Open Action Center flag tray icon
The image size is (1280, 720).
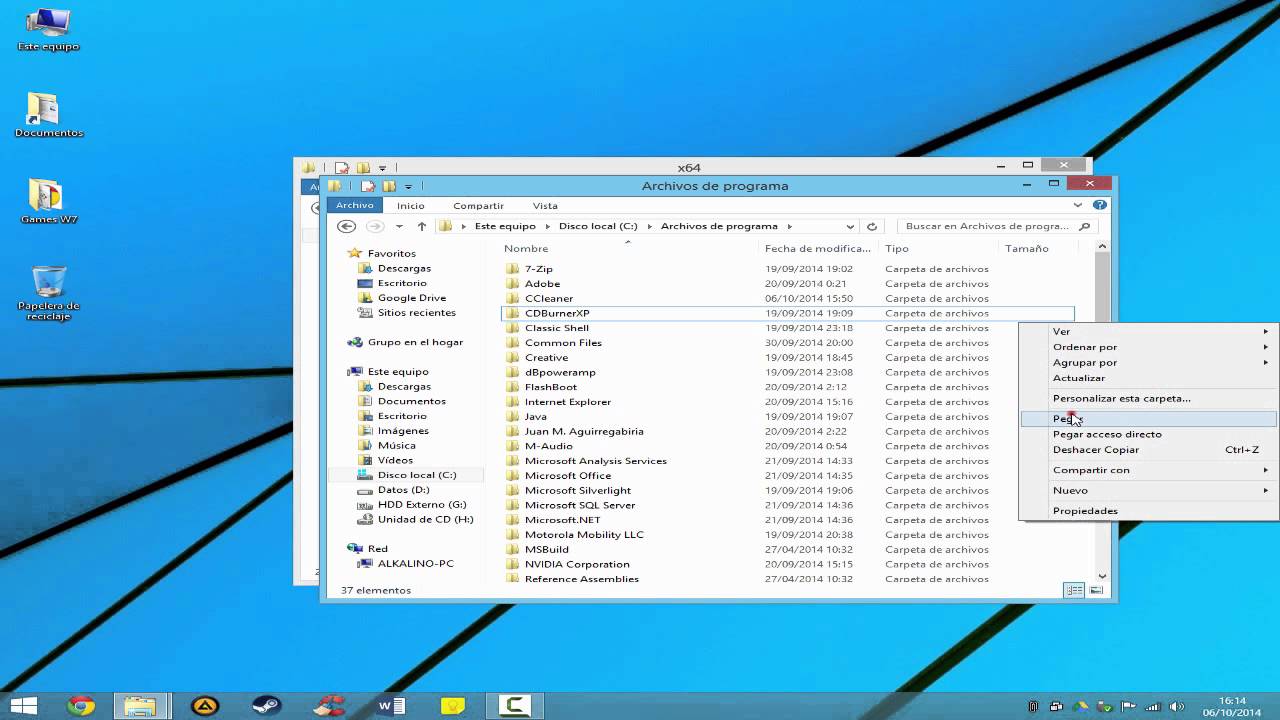tap(1128, 707)
